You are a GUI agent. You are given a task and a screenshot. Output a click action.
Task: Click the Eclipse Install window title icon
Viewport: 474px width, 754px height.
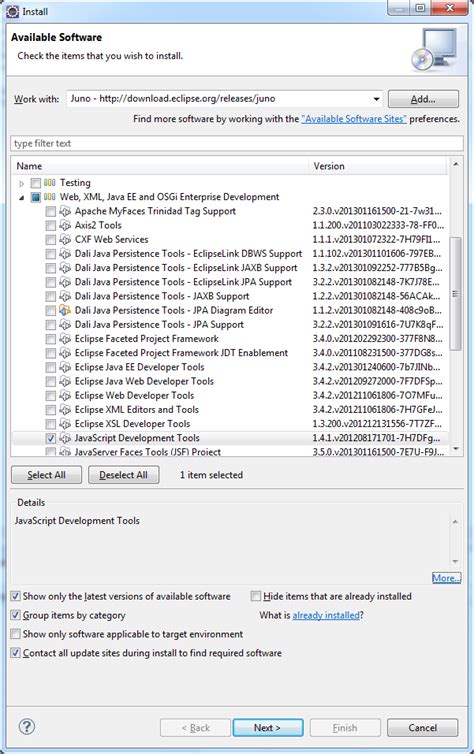pos(12,11)
